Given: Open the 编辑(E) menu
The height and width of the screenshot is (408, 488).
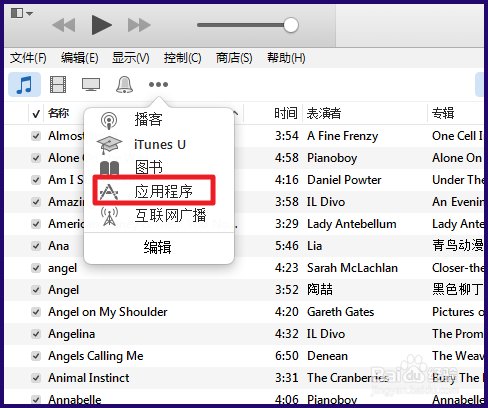Looking at the screenshot, I should coord(80,58).
